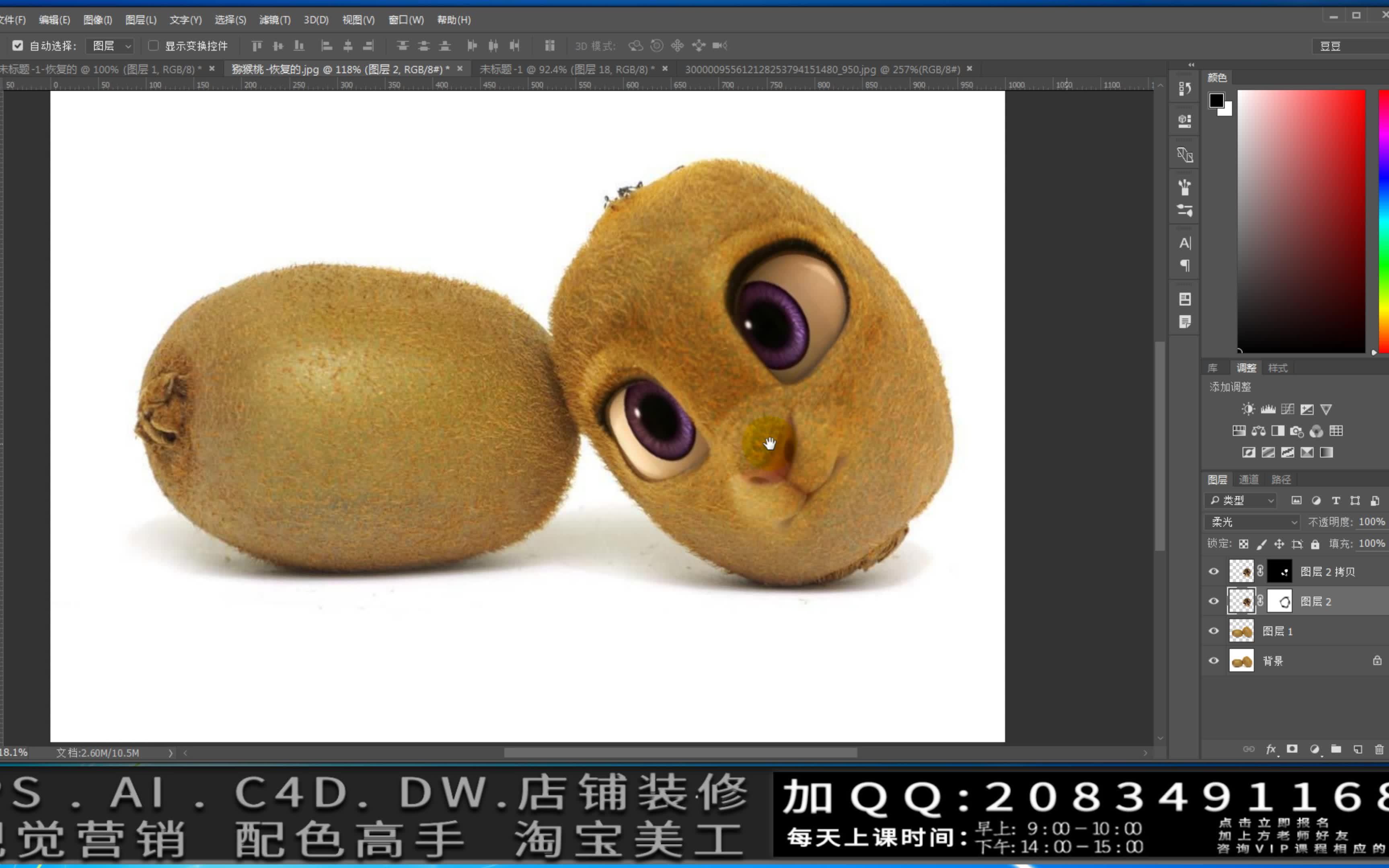Image resolution: width=1389 pixels, height=868 pixels.
Task: Create a new layer group (folder icon)
Action: coord(1336,749)
